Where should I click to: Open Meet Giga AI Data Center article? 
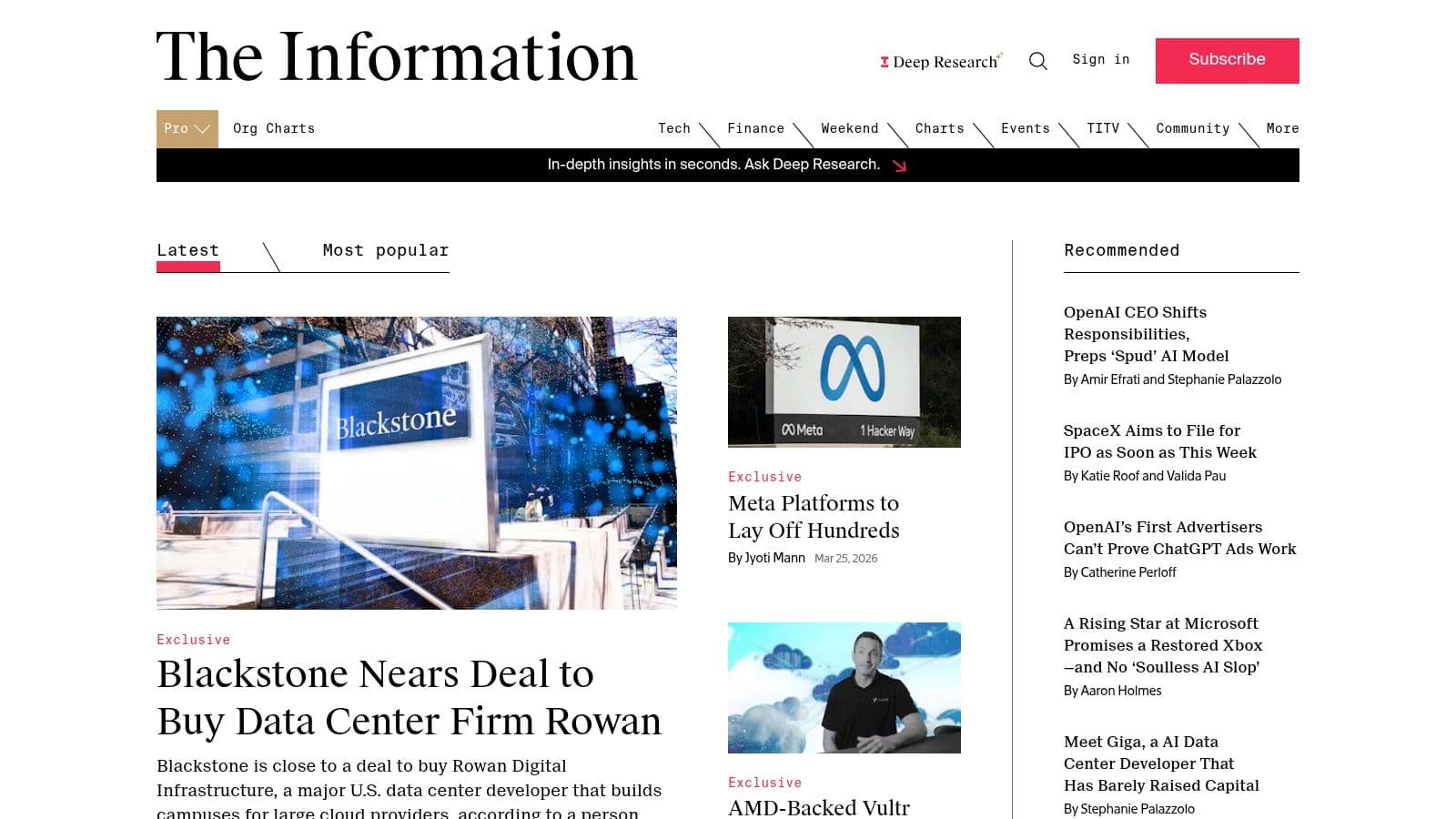point(1161,763)
